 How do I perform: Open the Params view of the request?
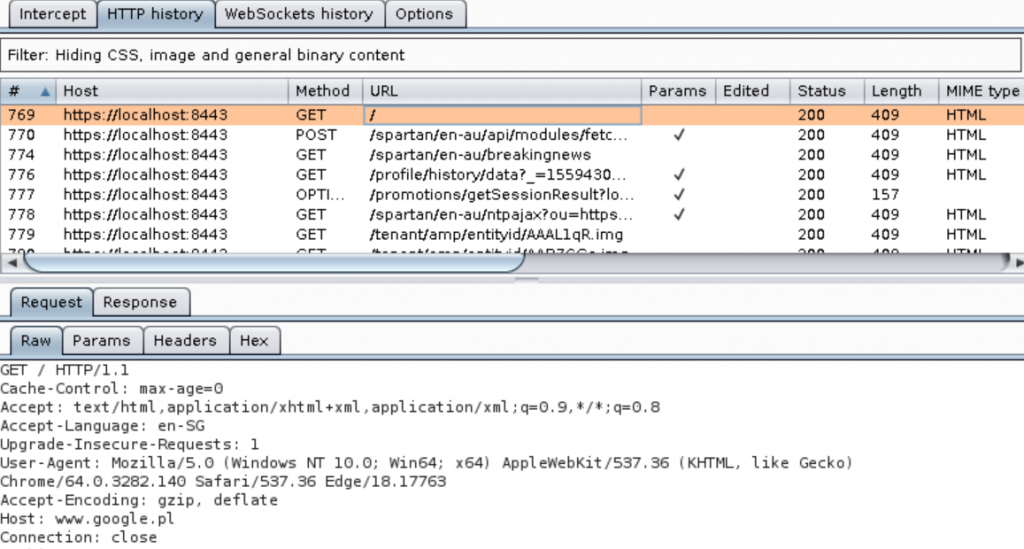pyautogui.click(x=101, y=341)
